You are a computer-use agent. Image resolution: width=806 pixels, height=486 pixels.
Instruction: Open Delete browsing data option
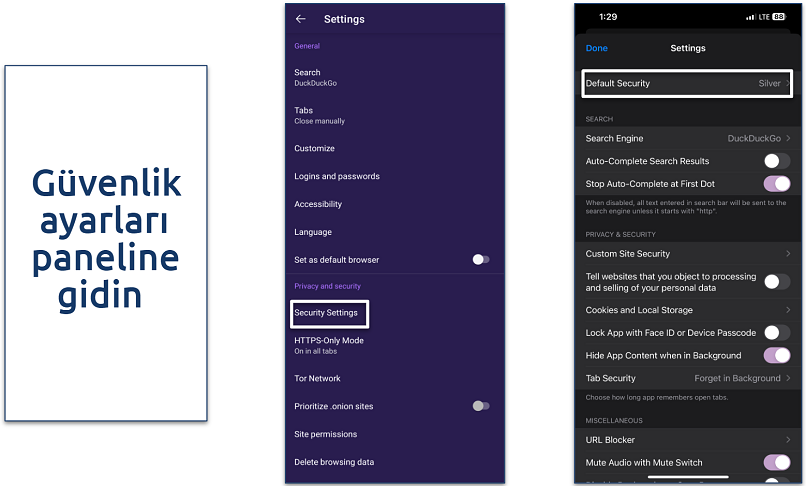coord(333,462)
